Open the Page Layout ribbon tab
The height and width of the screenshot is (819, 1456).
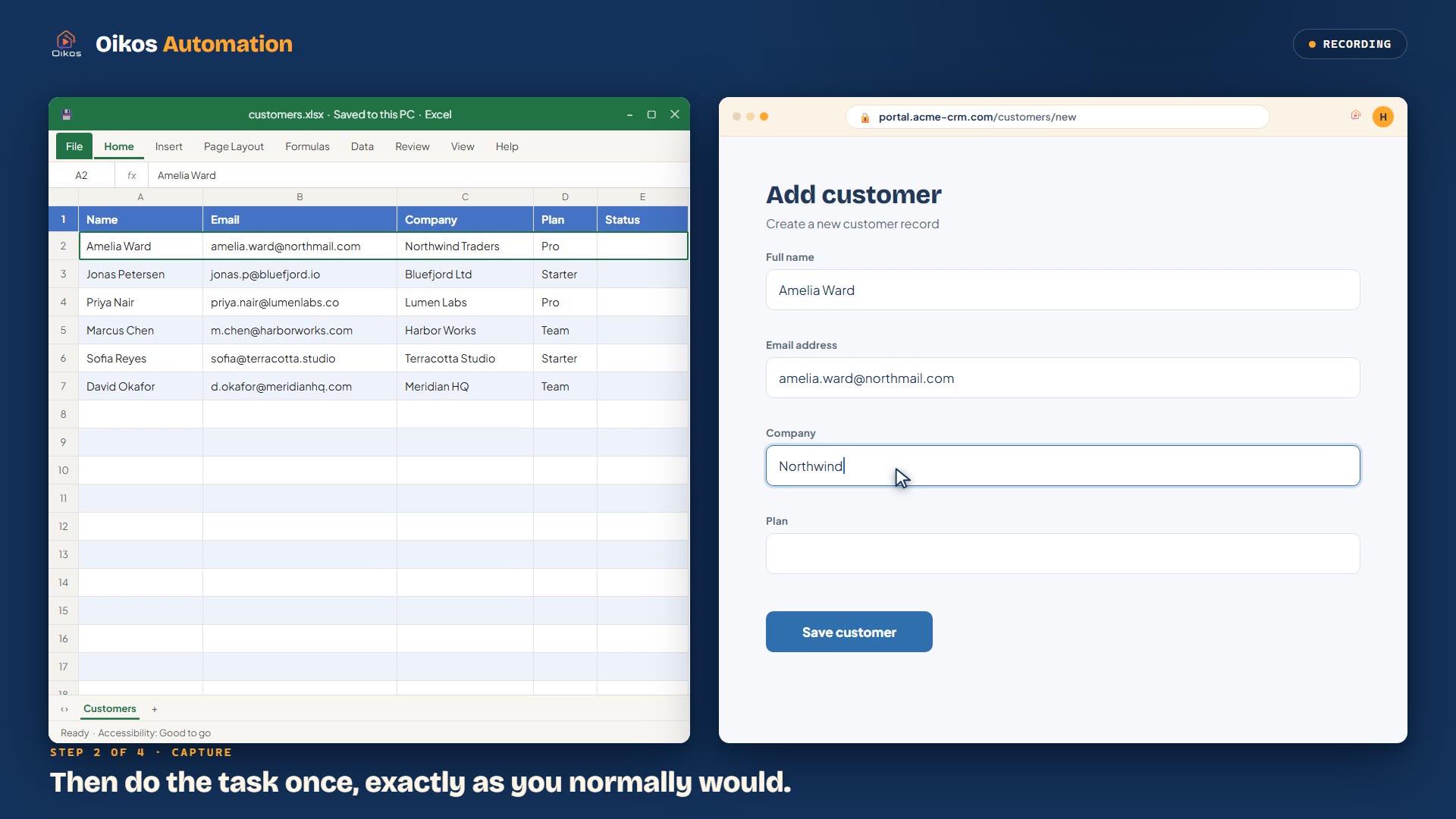[234, 146]
